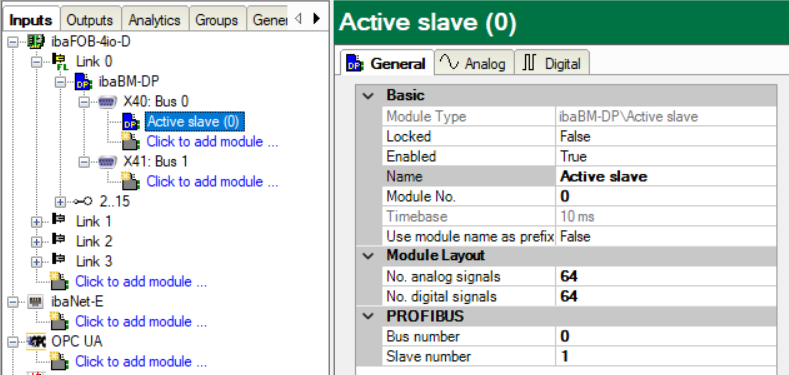Image resolution: width=789 pixels, height=375 pixels.
Task: Edit the Slave number value
Action: pyautogui.click(x=666, y=356)
